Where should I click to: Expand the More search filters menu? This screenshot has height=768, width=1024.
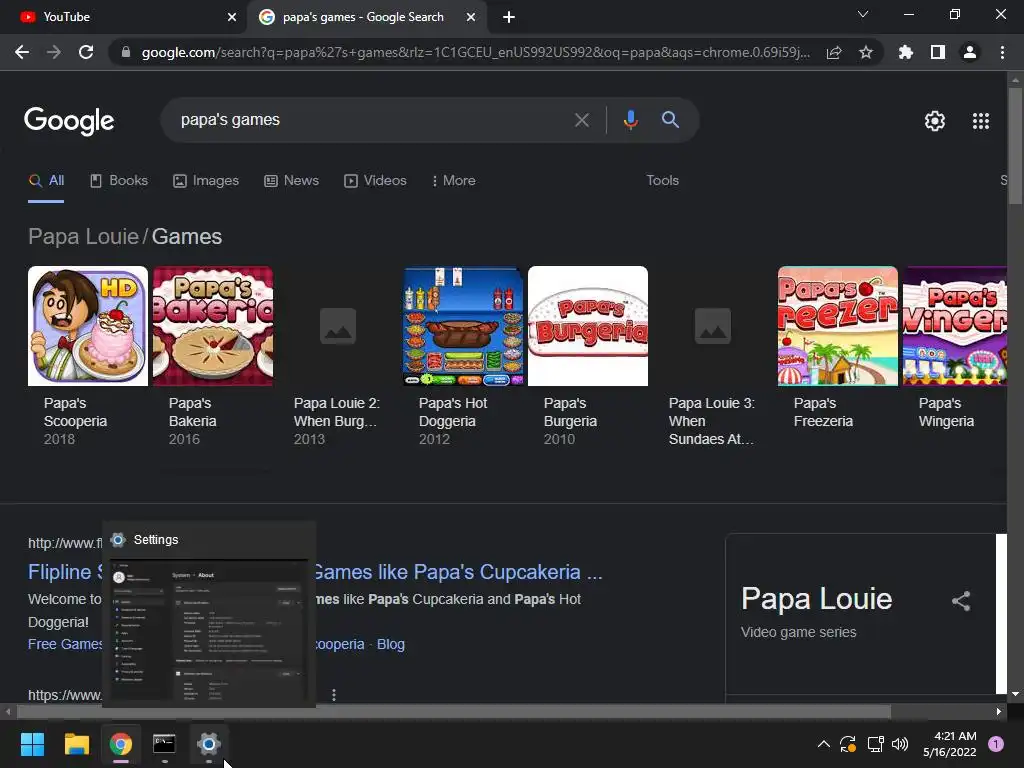point(454,180)
